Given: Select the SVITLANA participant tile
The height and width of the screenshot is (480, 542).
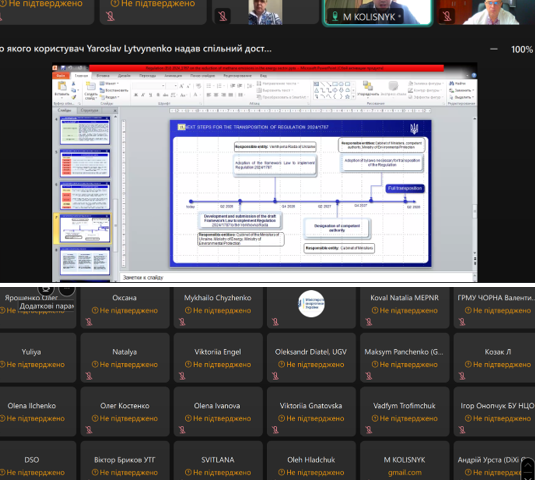Looking at the screenshot, I should 218,460.
